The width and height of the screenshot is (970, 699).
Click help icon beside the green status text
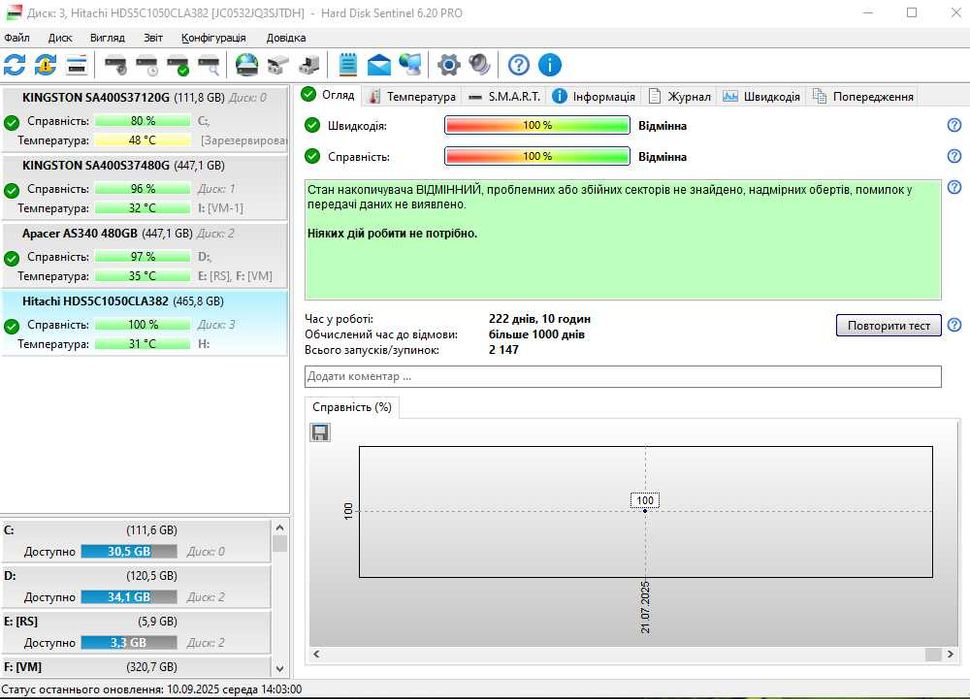pos(955,187)
